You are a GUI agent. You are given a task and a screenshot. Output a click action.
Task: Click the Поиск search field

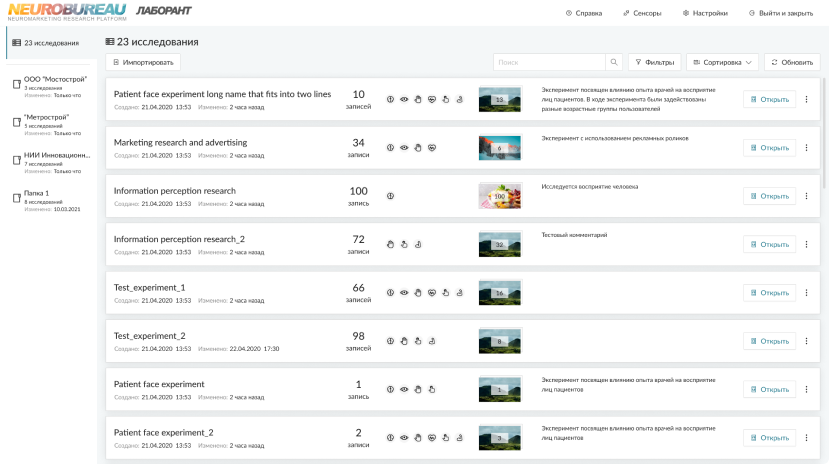tap(550, 62)
